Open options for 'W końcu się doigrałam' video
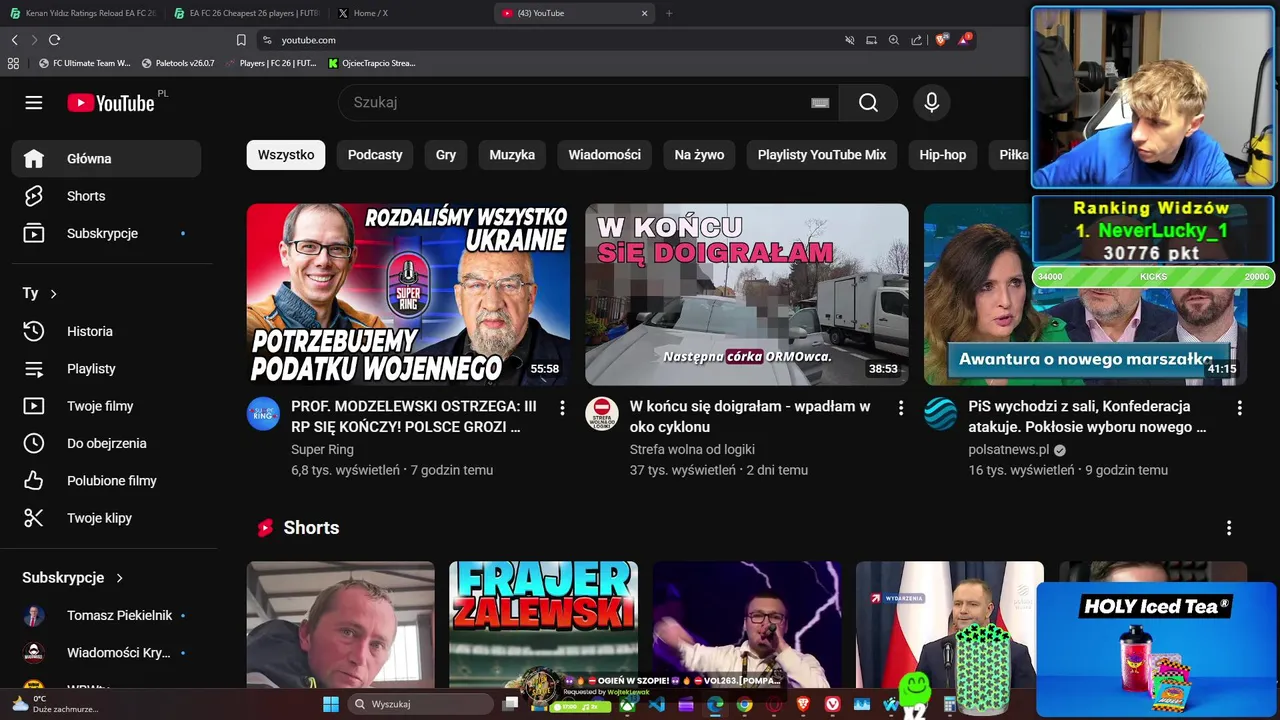Screen dimensions: 1280x720 [x=901, y=408]
